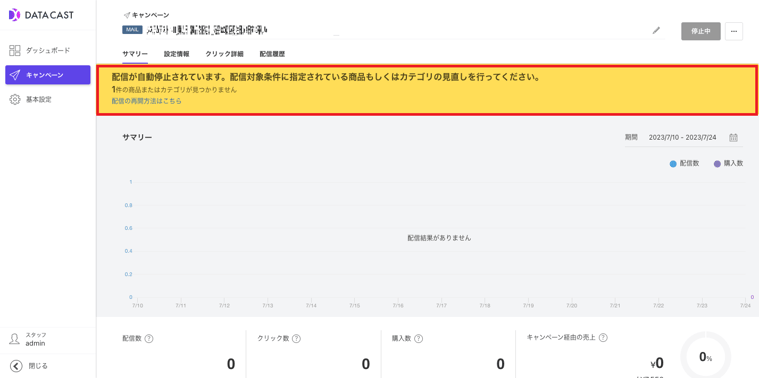This screenshot has width=759, height=378.
Task: Click the DATACAST logo icon
Action: click(15, 15)
